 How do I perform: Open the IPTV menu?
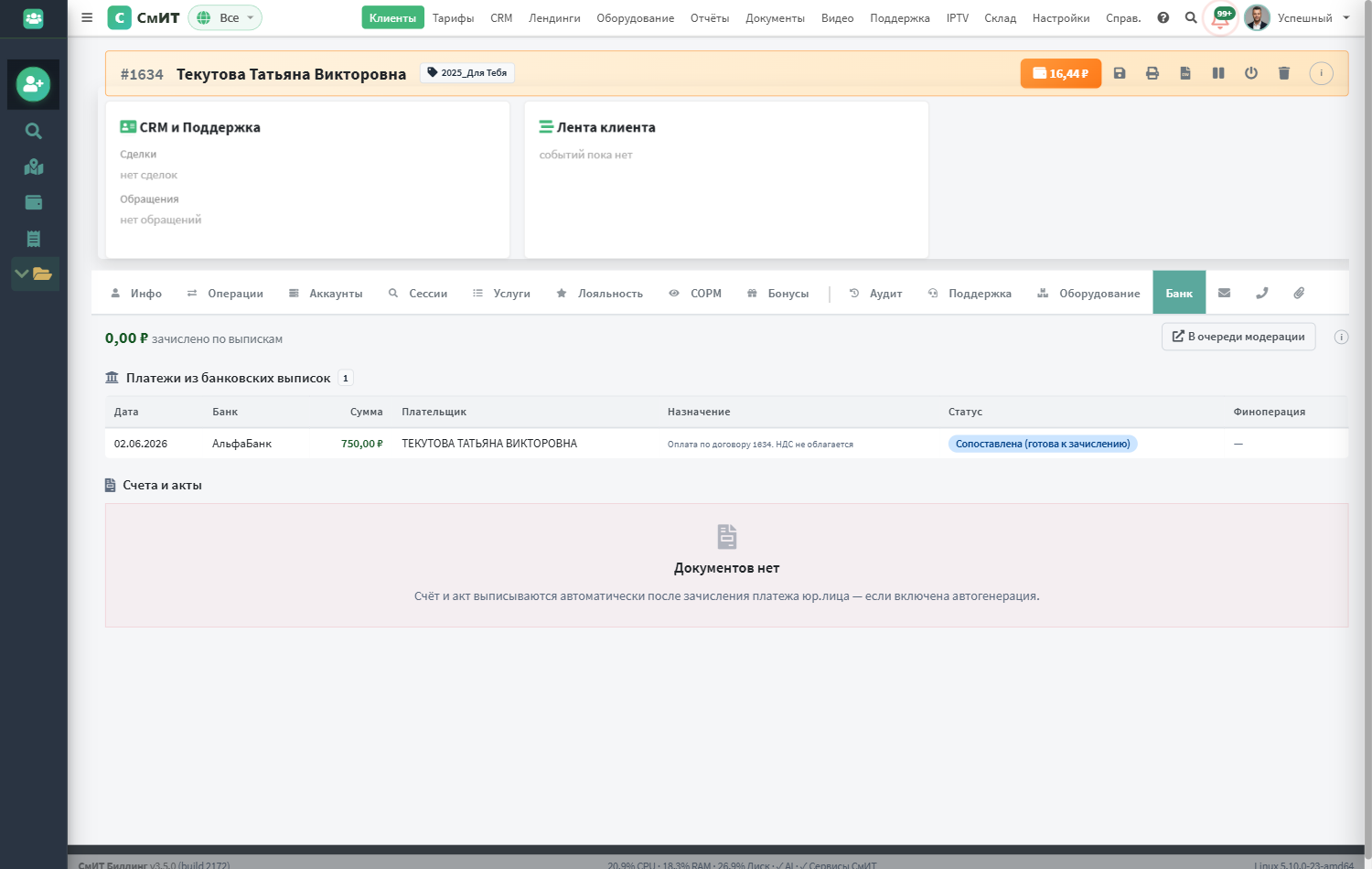click(958, 17)
